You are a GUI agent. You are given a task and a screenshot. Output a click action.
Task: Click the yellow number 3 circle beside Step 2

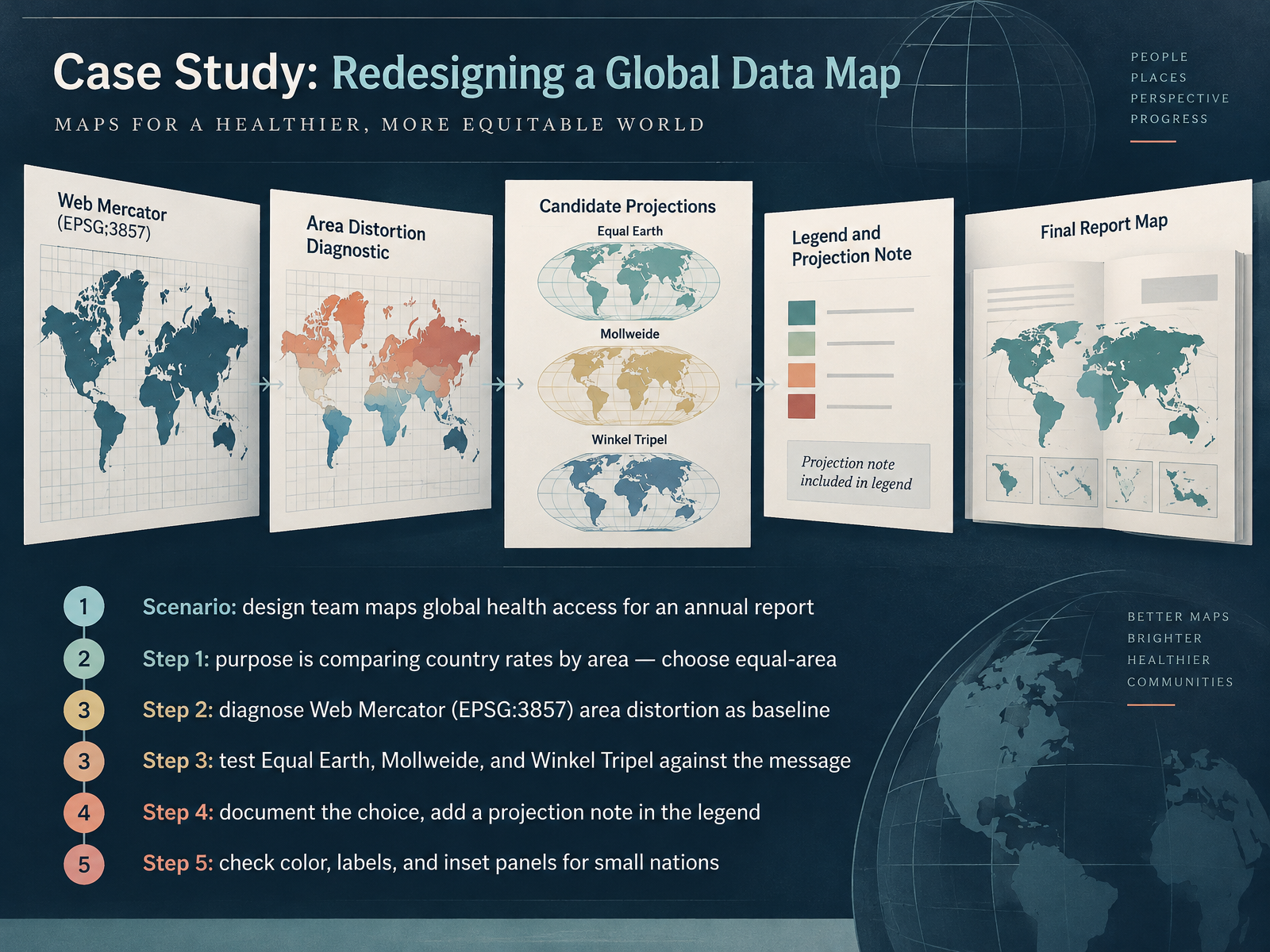tap(83, 710)
